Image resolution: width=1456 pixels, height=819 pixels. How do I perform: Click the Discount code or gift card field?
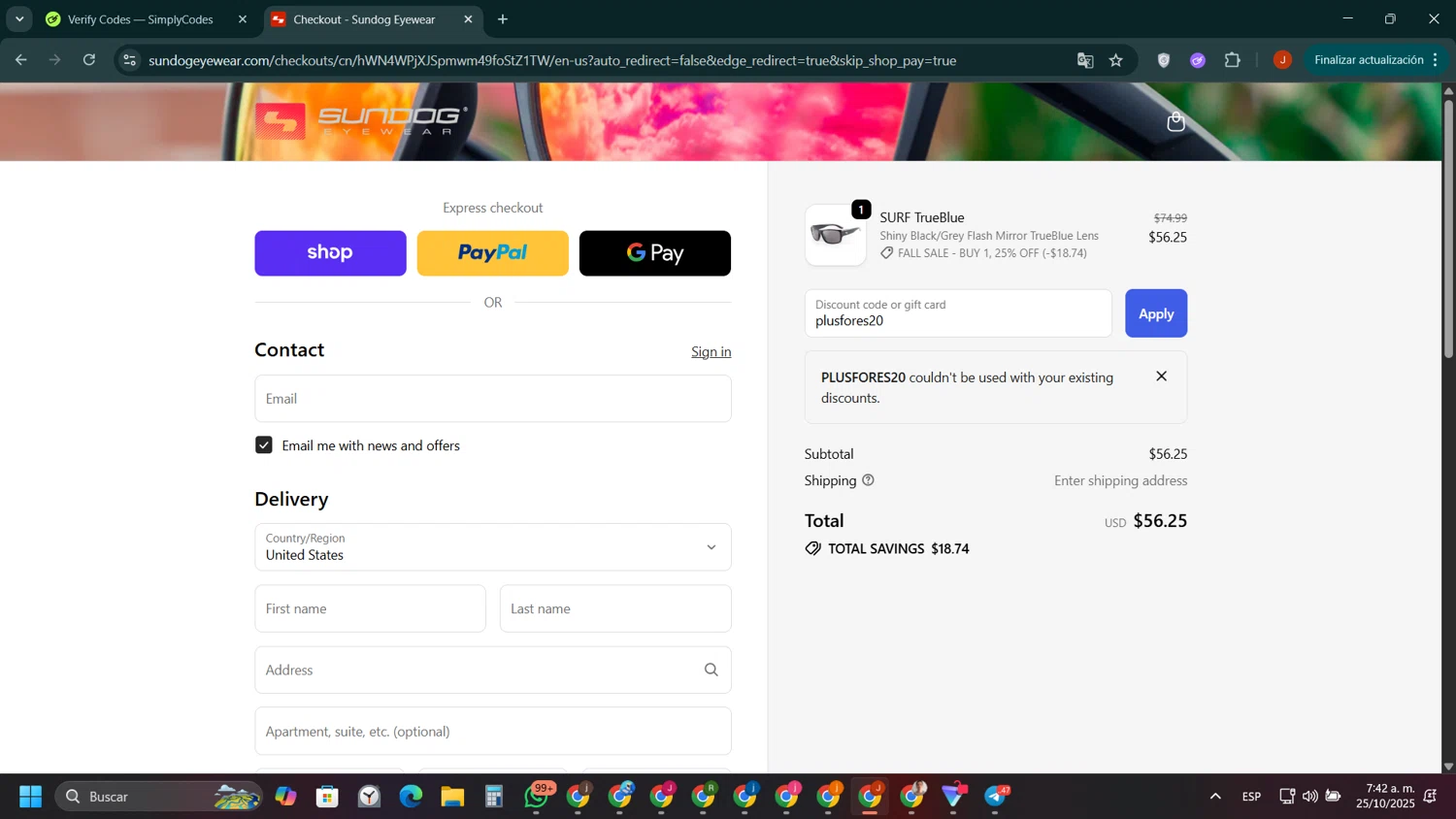click(958, 313)
